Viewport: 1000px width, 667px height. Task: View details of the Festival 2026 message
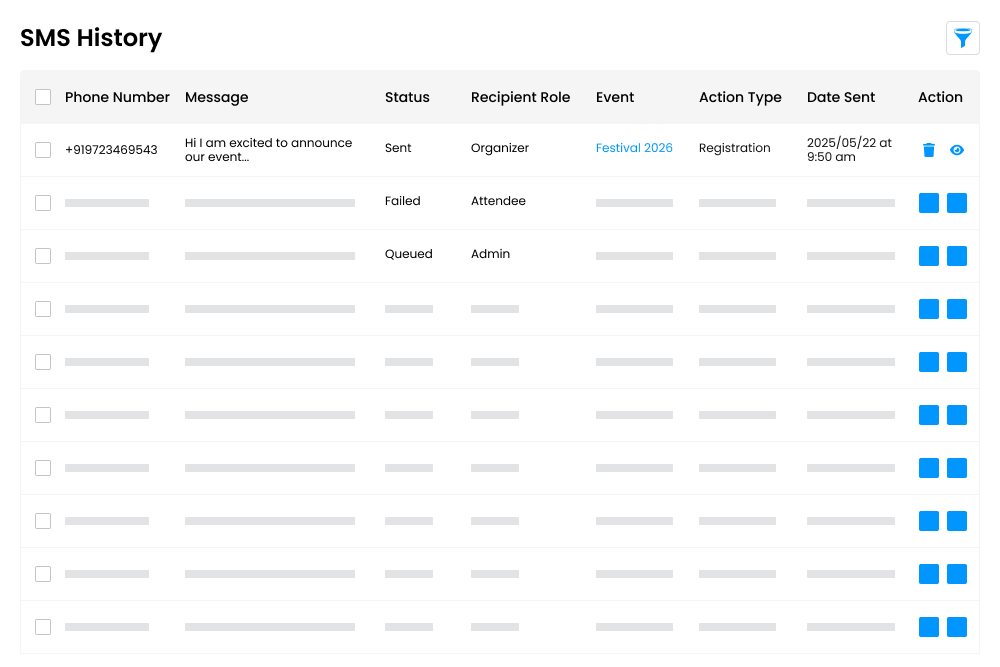point(957,149)
